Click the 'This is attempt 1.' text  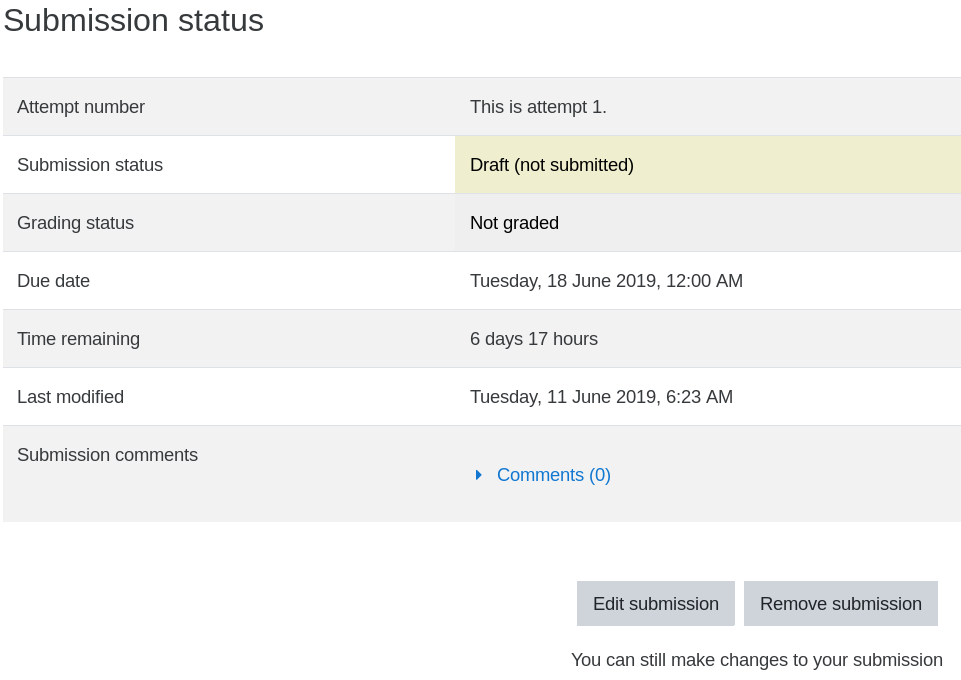538,107
